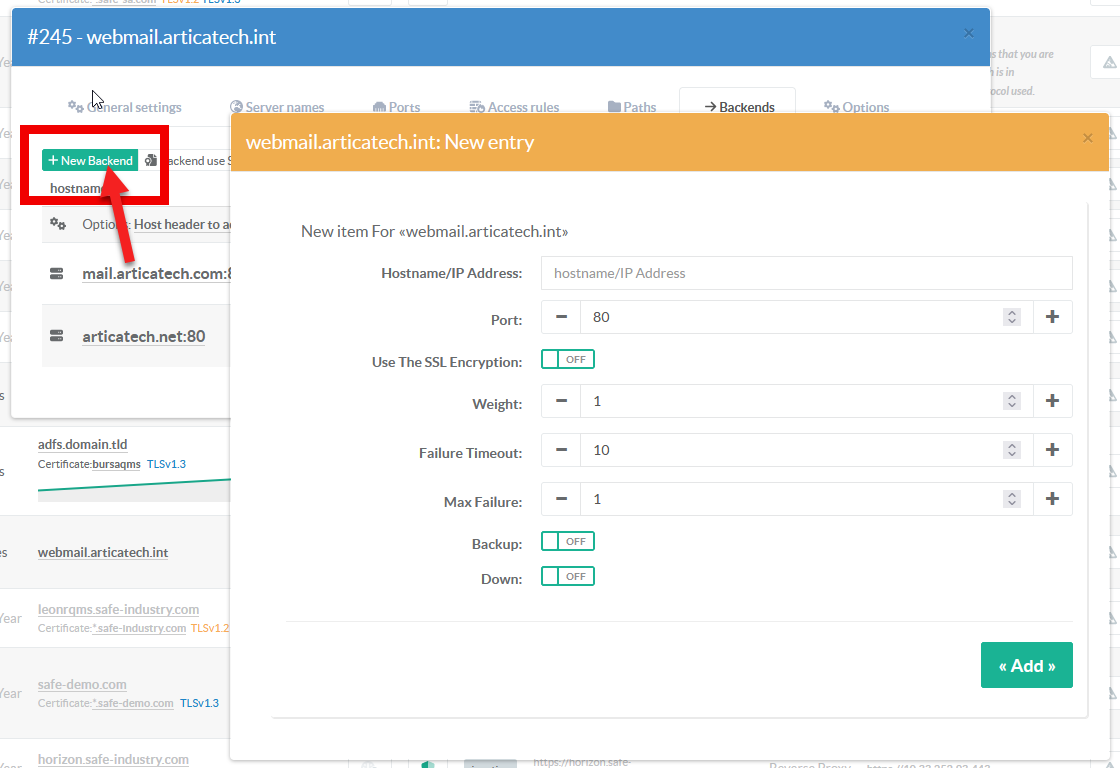
Task: Click the gears icon beside Options row
Action: (58, 224)
